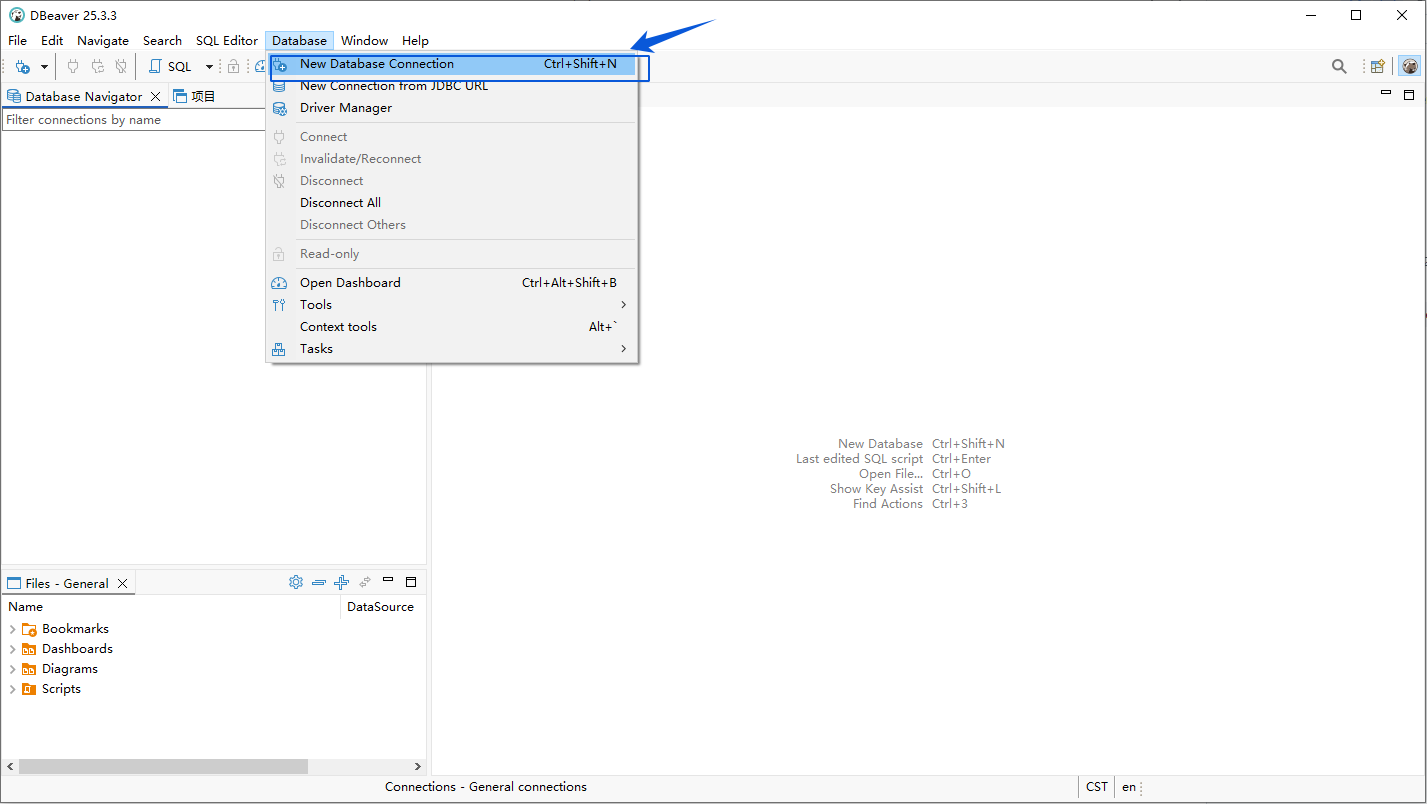Close the Files - General tab
The width and height of the screenshot is (1427, 804).
tap(123, 584)
